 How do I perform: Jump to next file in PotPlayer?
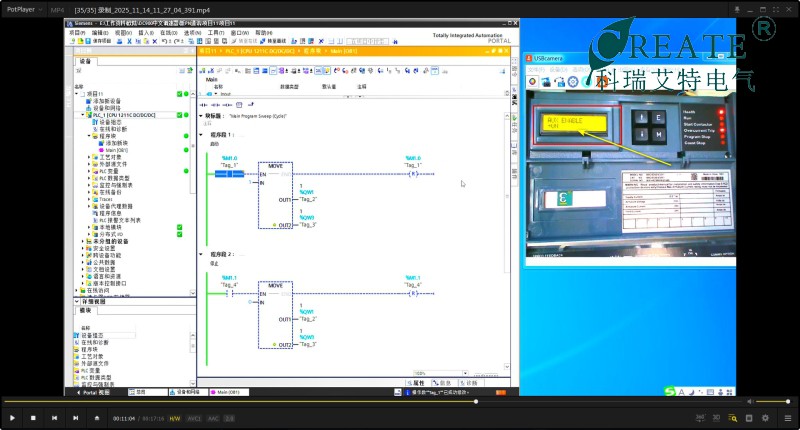coord(76,418)
